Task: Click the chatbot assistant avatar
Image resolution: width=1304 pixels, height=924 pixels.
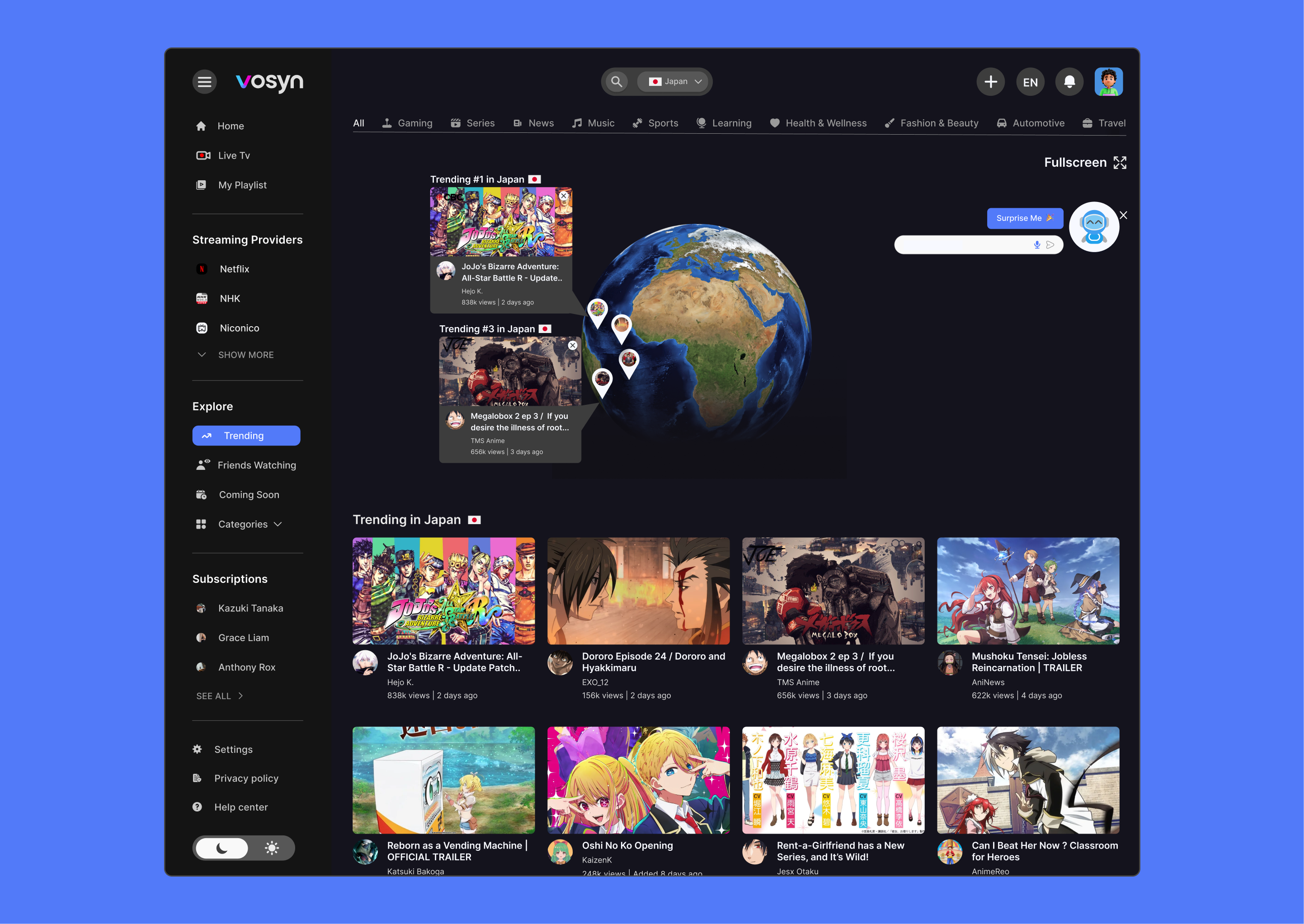Action: coord(1094,227)
